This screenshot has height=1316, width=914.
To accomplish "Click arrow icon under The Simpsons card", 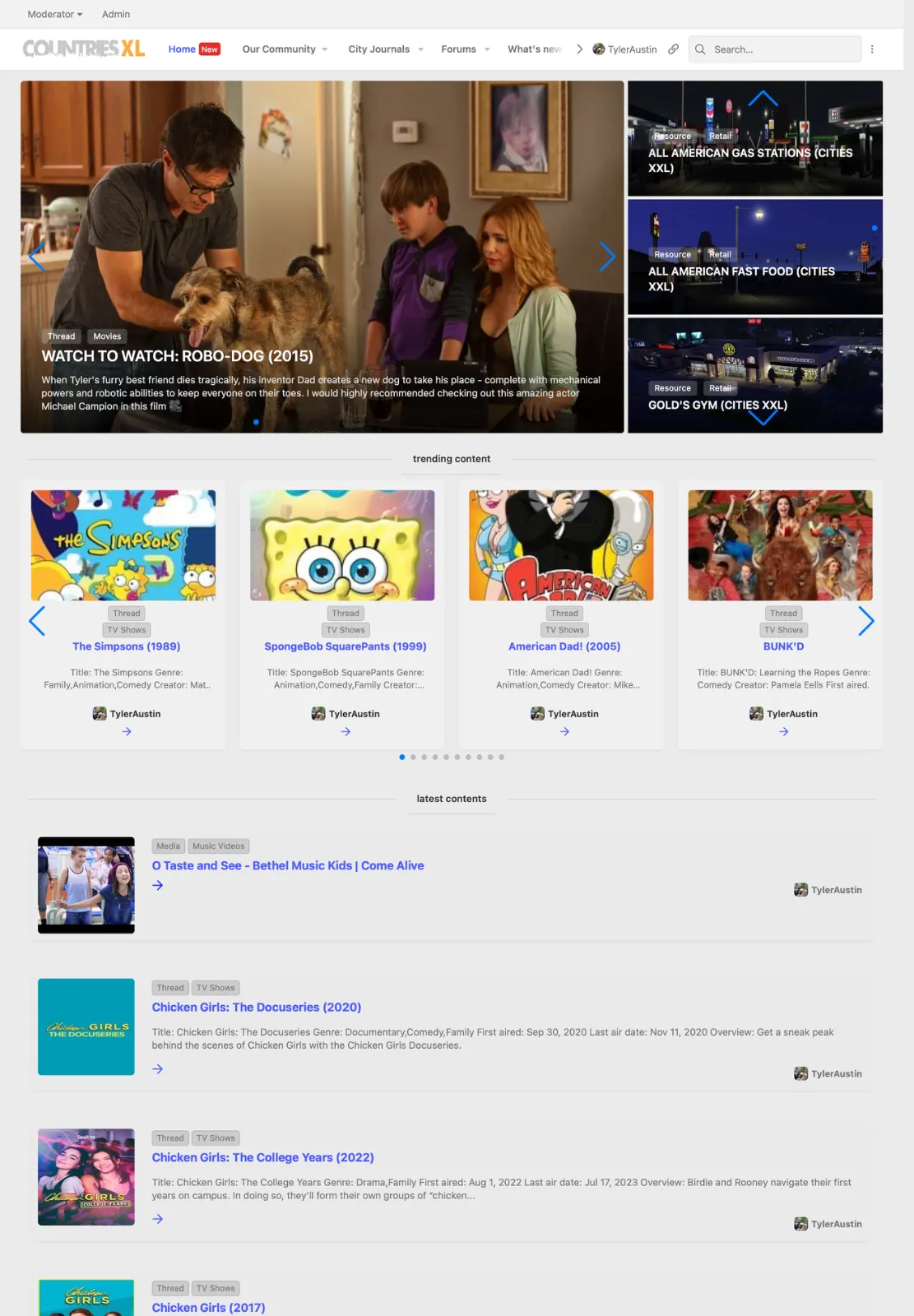I will coord(127,731).
